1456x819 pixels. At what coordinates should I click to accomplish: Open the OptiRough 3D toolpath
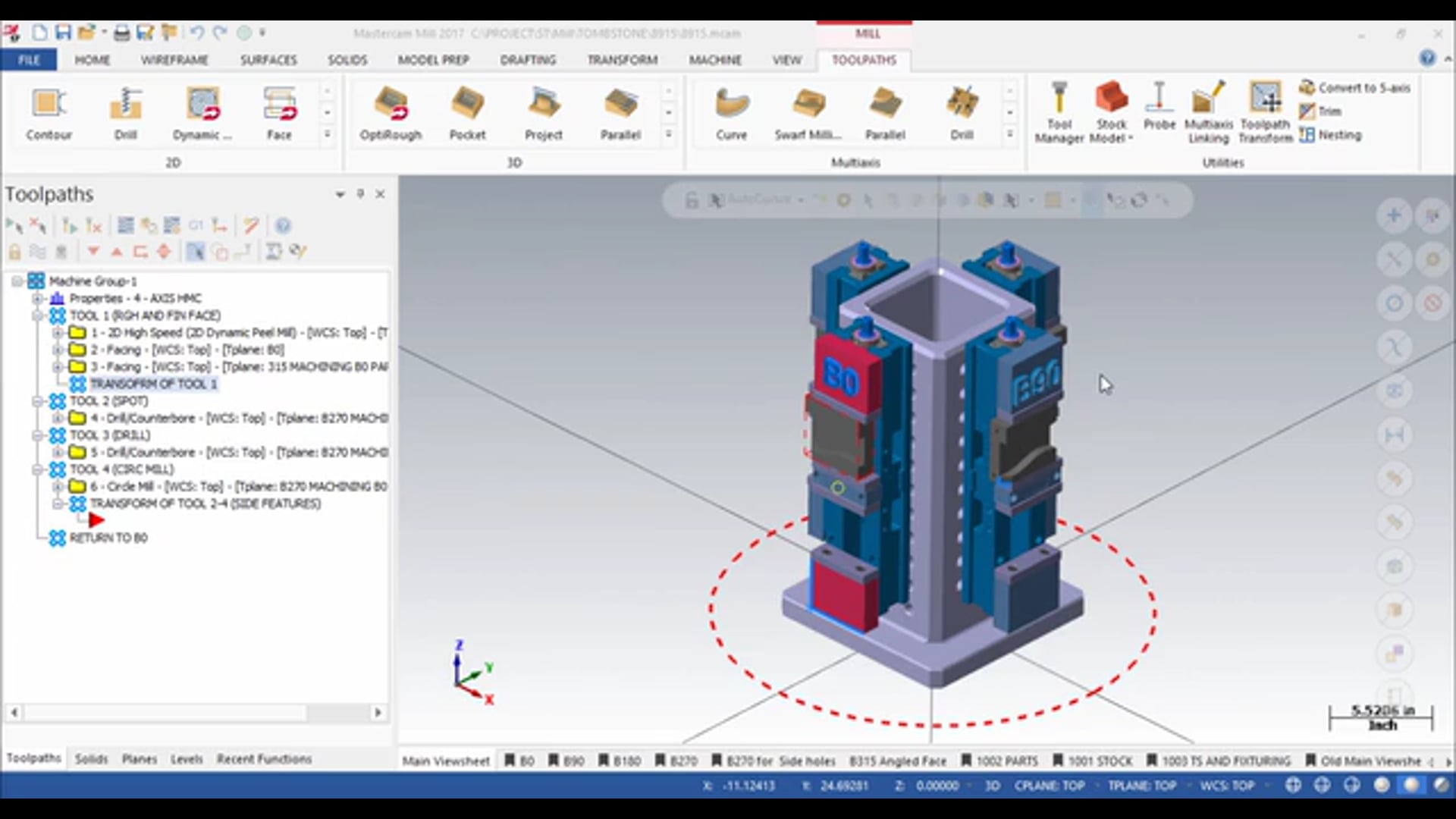391,114
